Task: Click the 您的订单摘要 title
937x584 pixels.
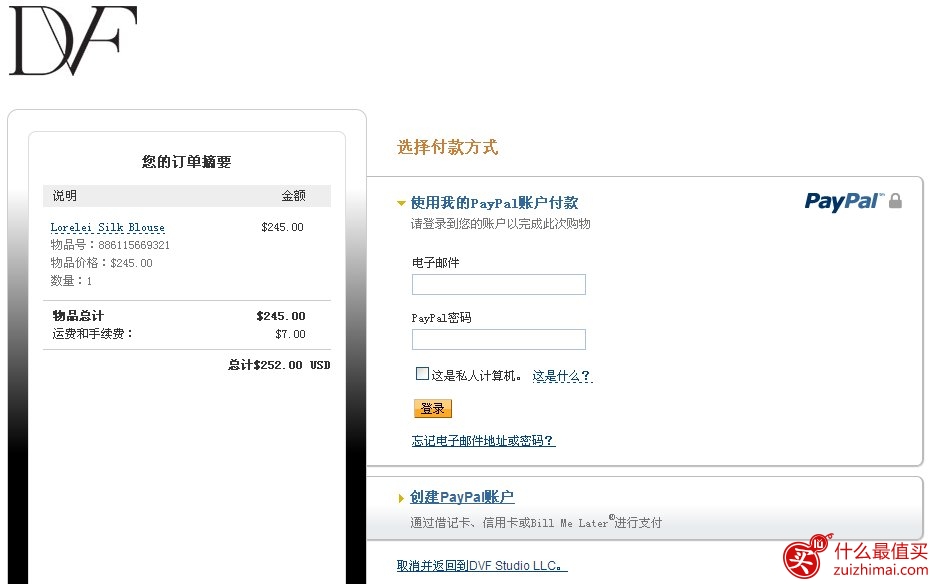Action: click(x=186, y=161)
